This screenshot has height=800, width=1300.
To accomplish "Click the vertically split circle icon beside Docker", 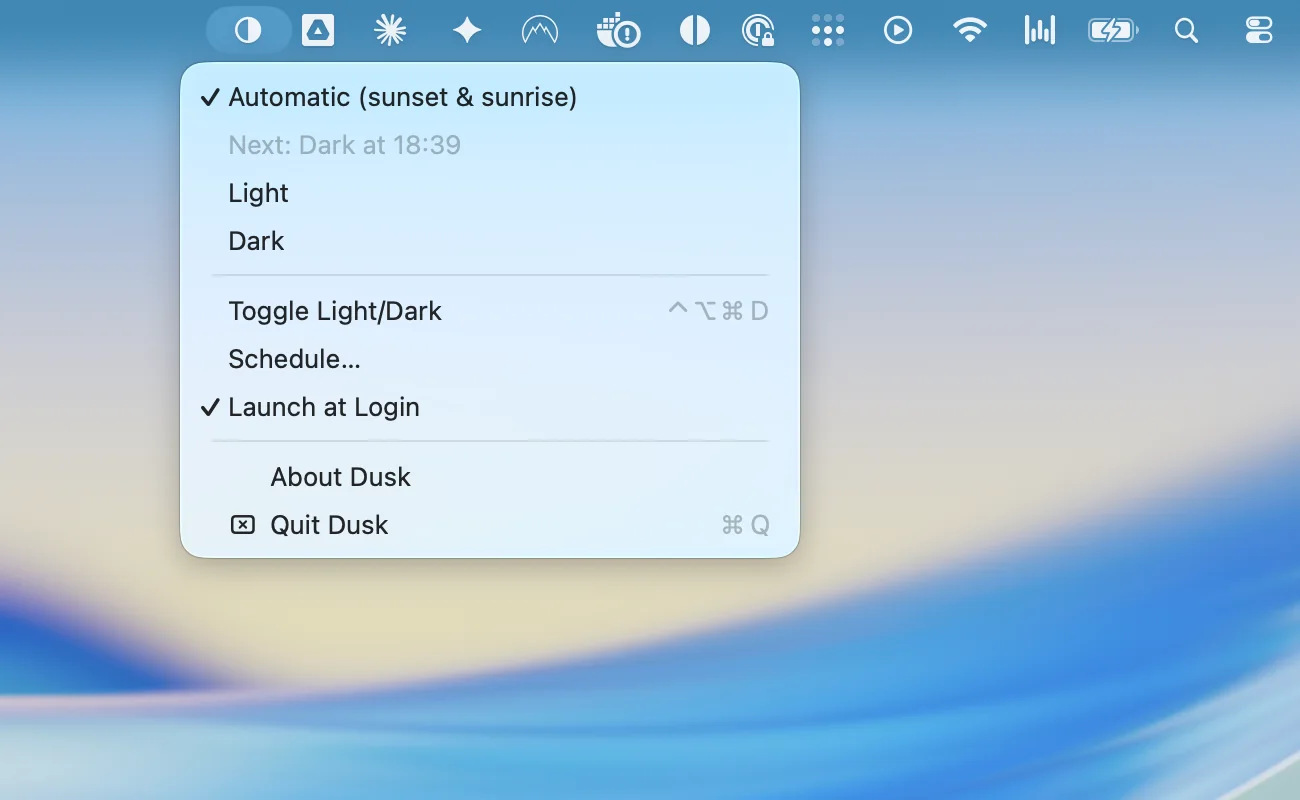I will point(695,31).
